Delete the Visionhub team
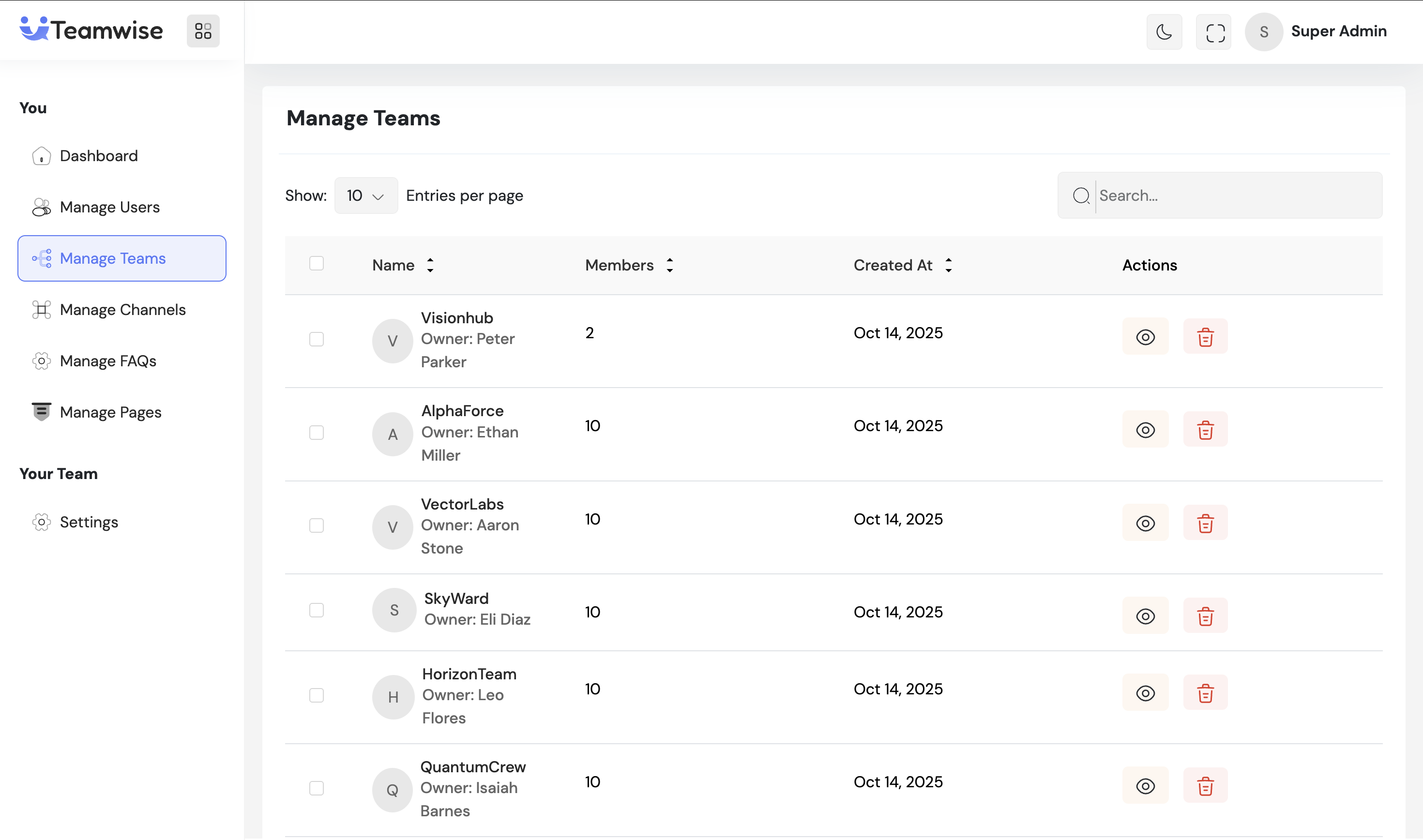The width and height of the screenshot is (1423, 840). 1205,337
